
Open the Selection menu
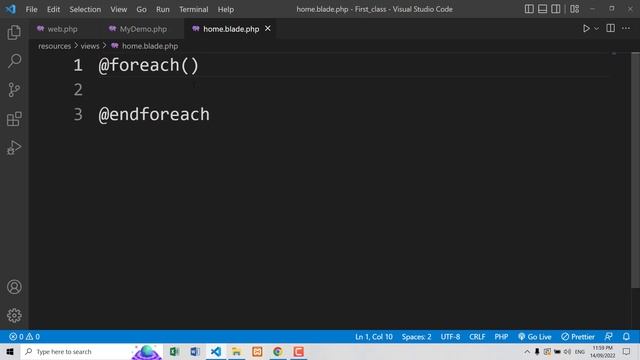[x=85, y=9]
